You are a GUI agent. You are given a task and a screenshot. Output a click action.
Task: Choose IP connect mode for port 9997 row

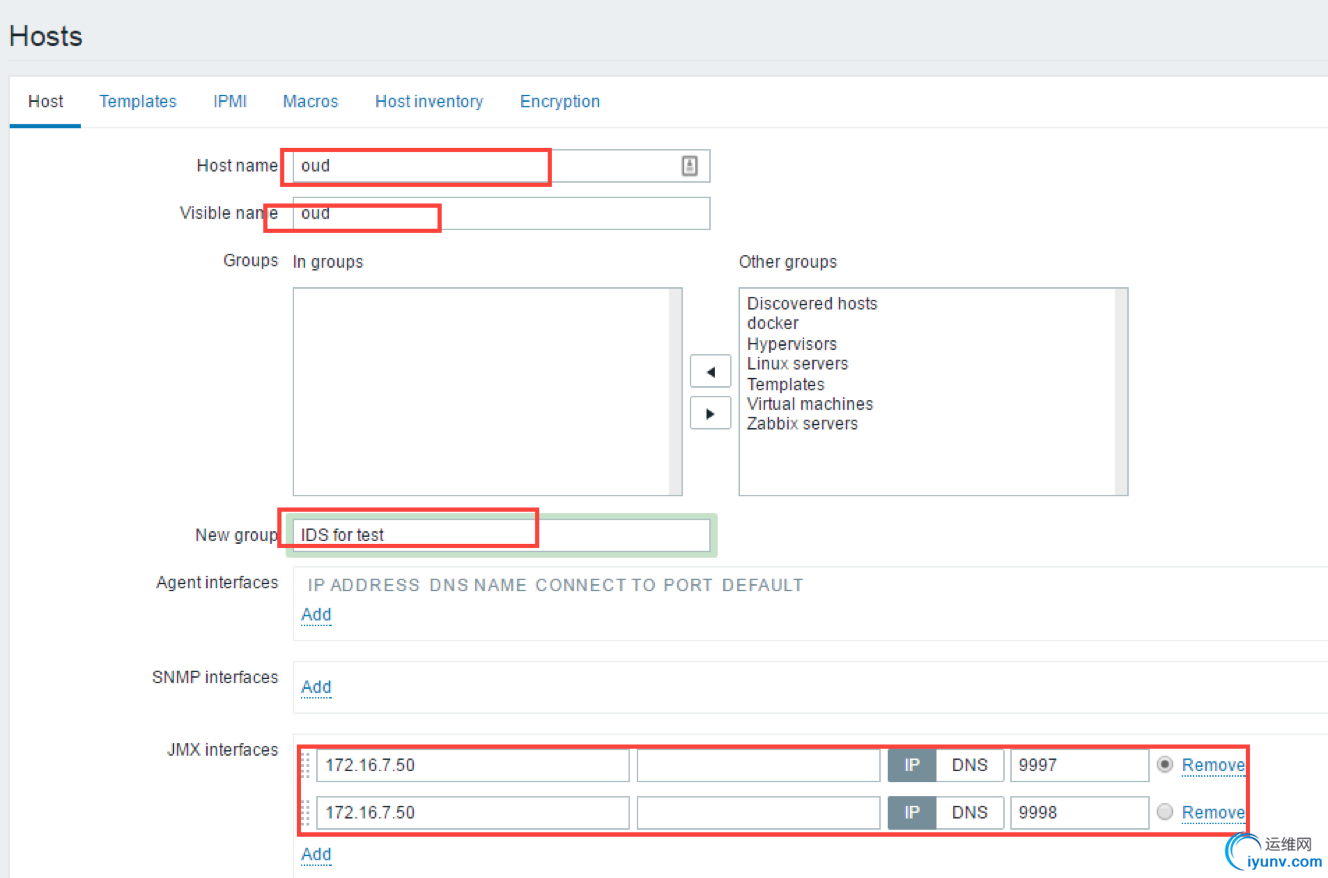pos(912,765)
